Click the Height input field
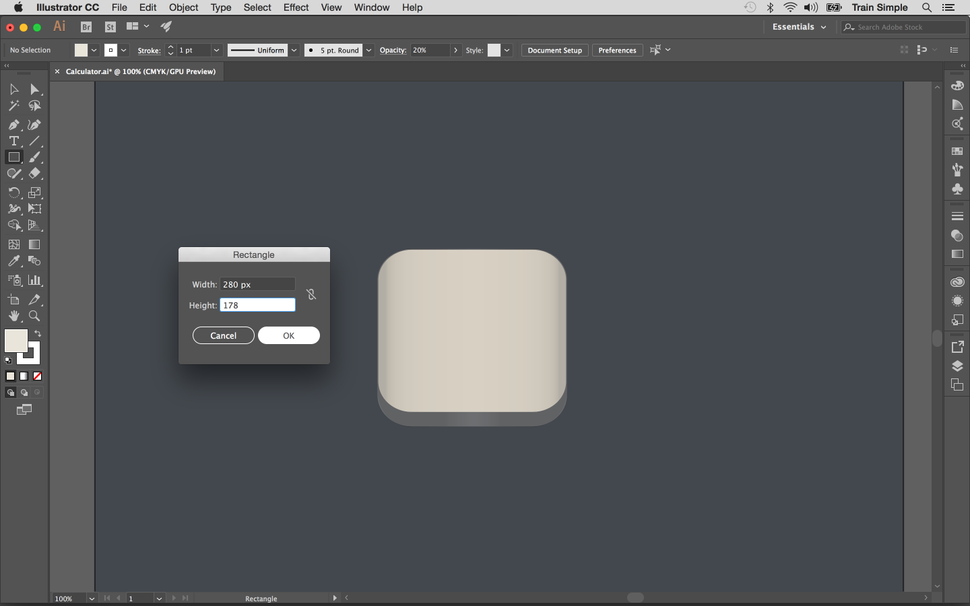This screenshot has height=606, width=970. tap(257, 305)
